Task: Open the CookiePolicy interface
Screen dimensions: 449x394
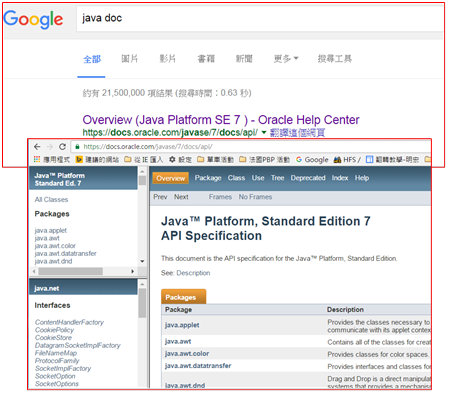Action: tap(54, 330)
